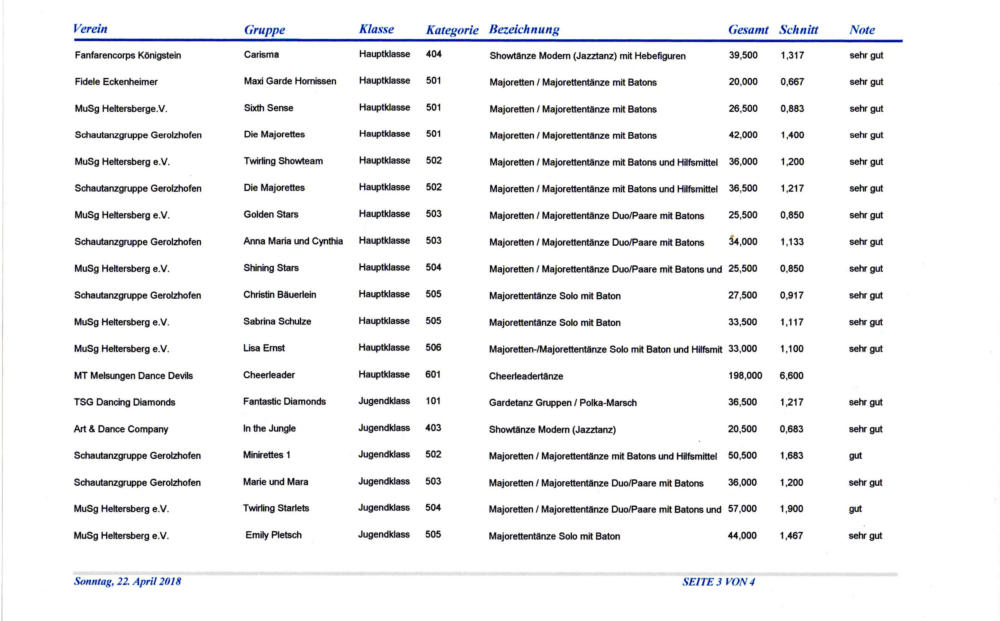Select the Sixth Sense group cell
Image resolution: width=1000 pixels, height=621 pixels.
(268, 108)
